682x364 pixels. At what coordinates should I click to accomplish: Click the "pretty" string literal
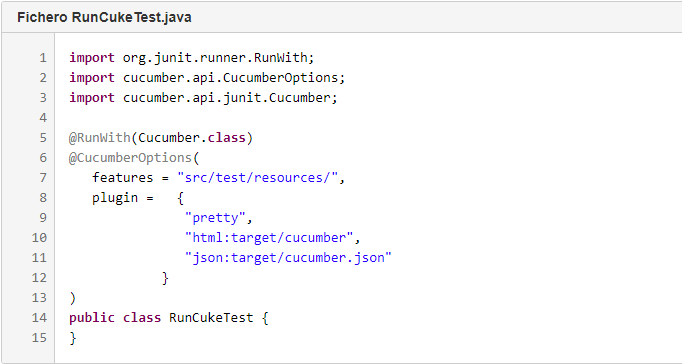click(x=215, y=217)
